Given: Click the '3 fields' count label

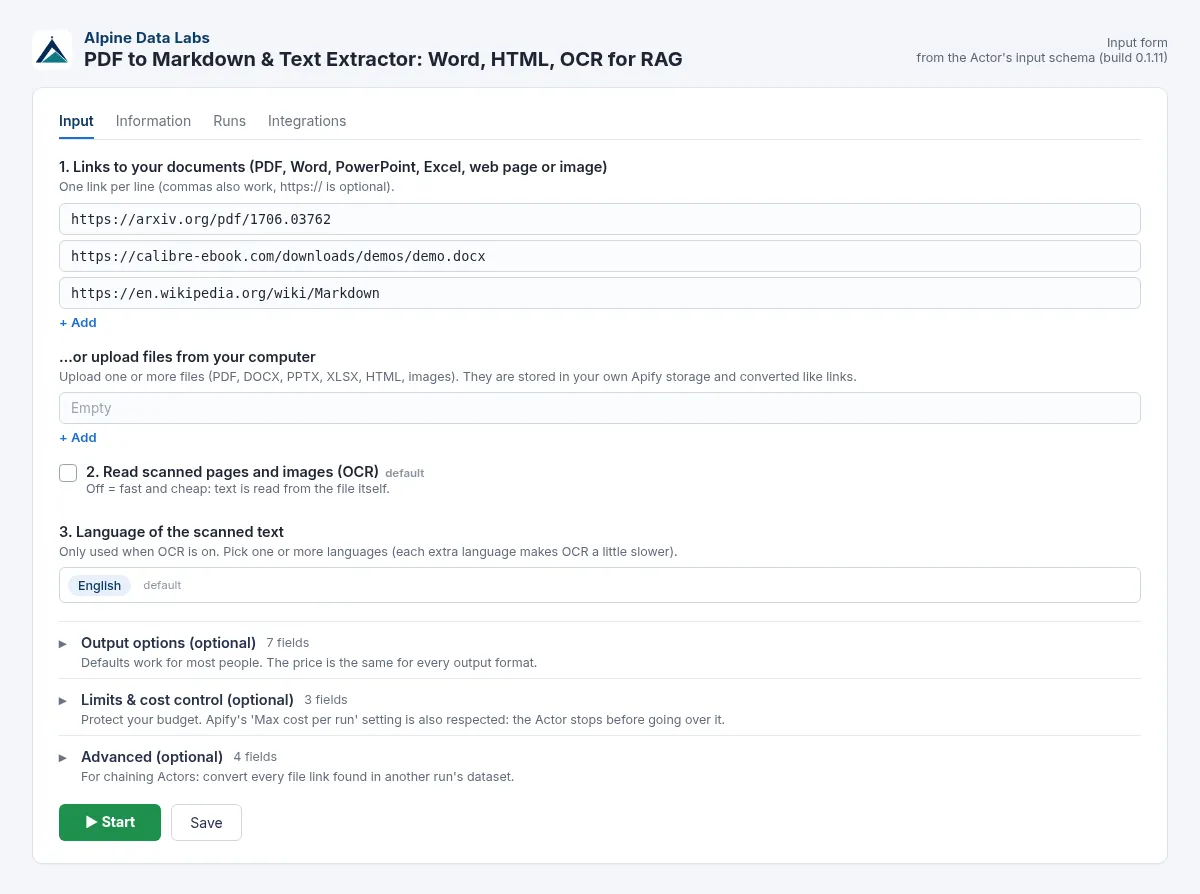Looking at the screenshot, I should click(326, 700).
